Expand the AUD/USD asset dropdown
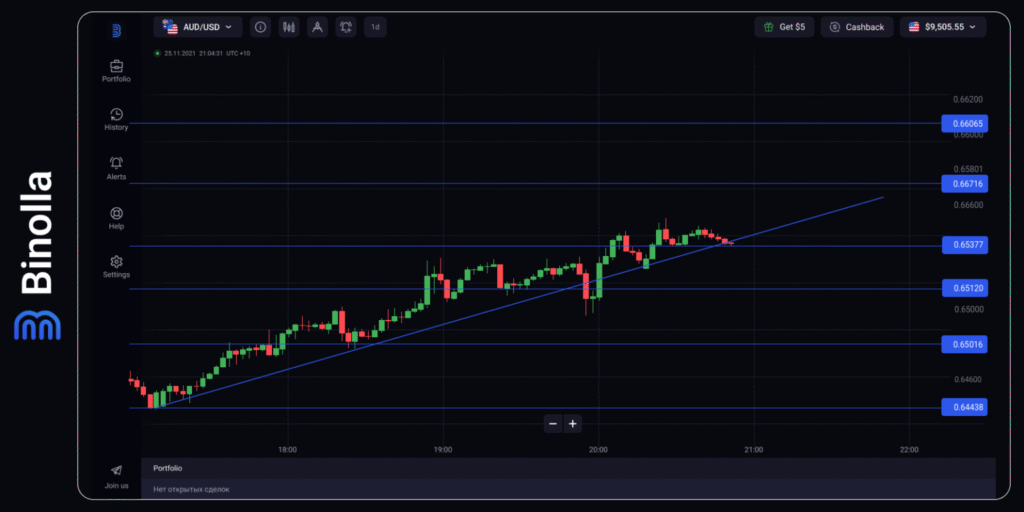The width and height of the screenshot is (1024, 512). 197,27
